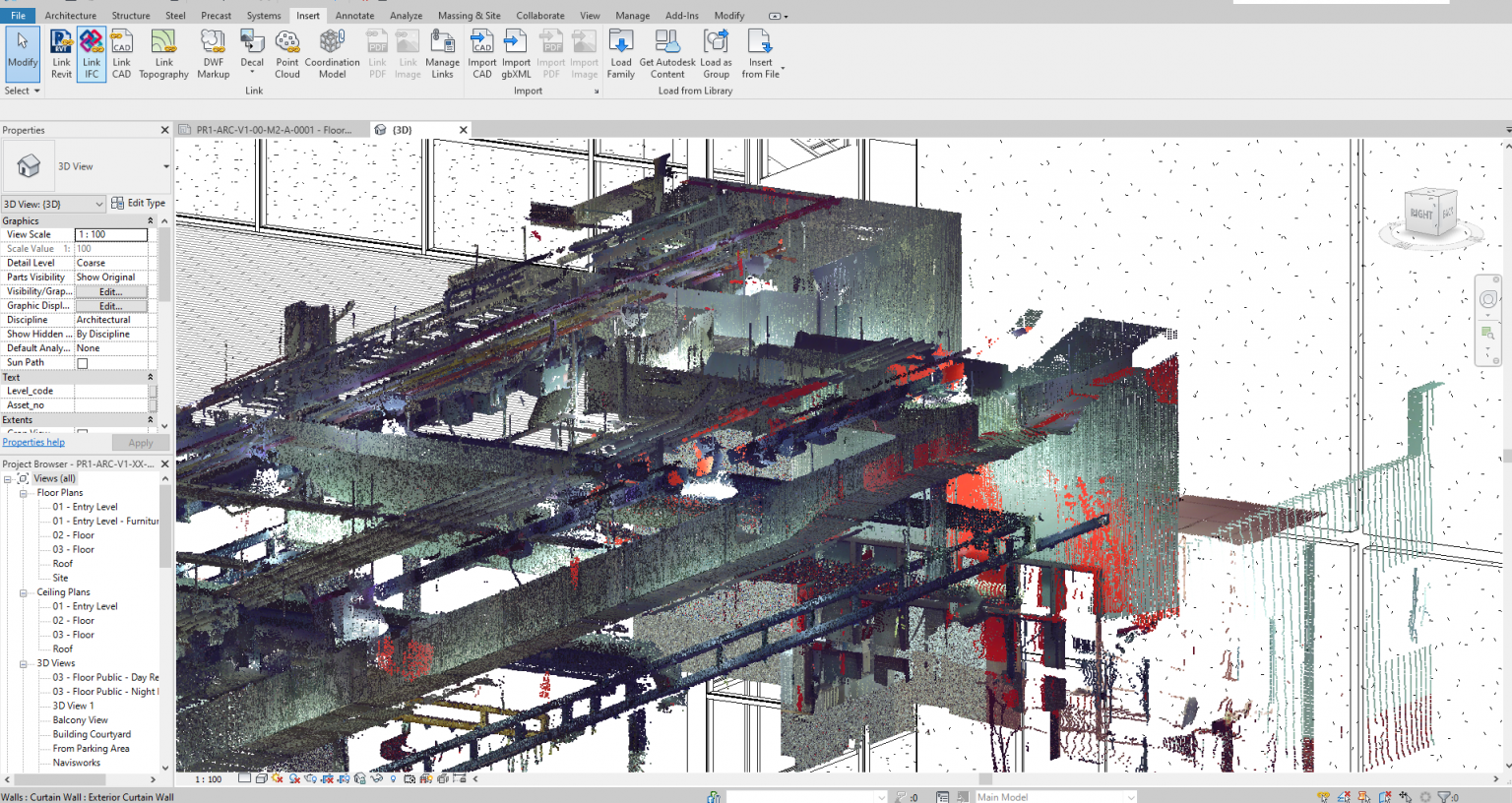Image resolution: width=1512 pixels, height=803 pixels.
Task: Import a CAD file
Action: (x=481, y=53)
